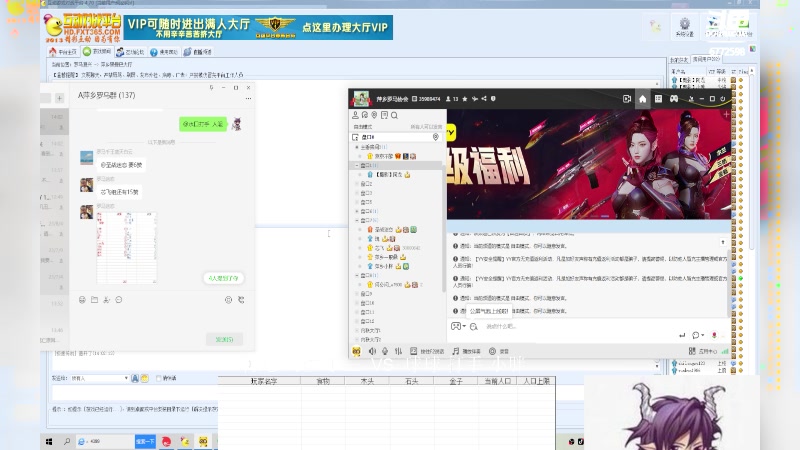
Task: Open the app grid icon in YY header
Action: (x=658, y=99)
